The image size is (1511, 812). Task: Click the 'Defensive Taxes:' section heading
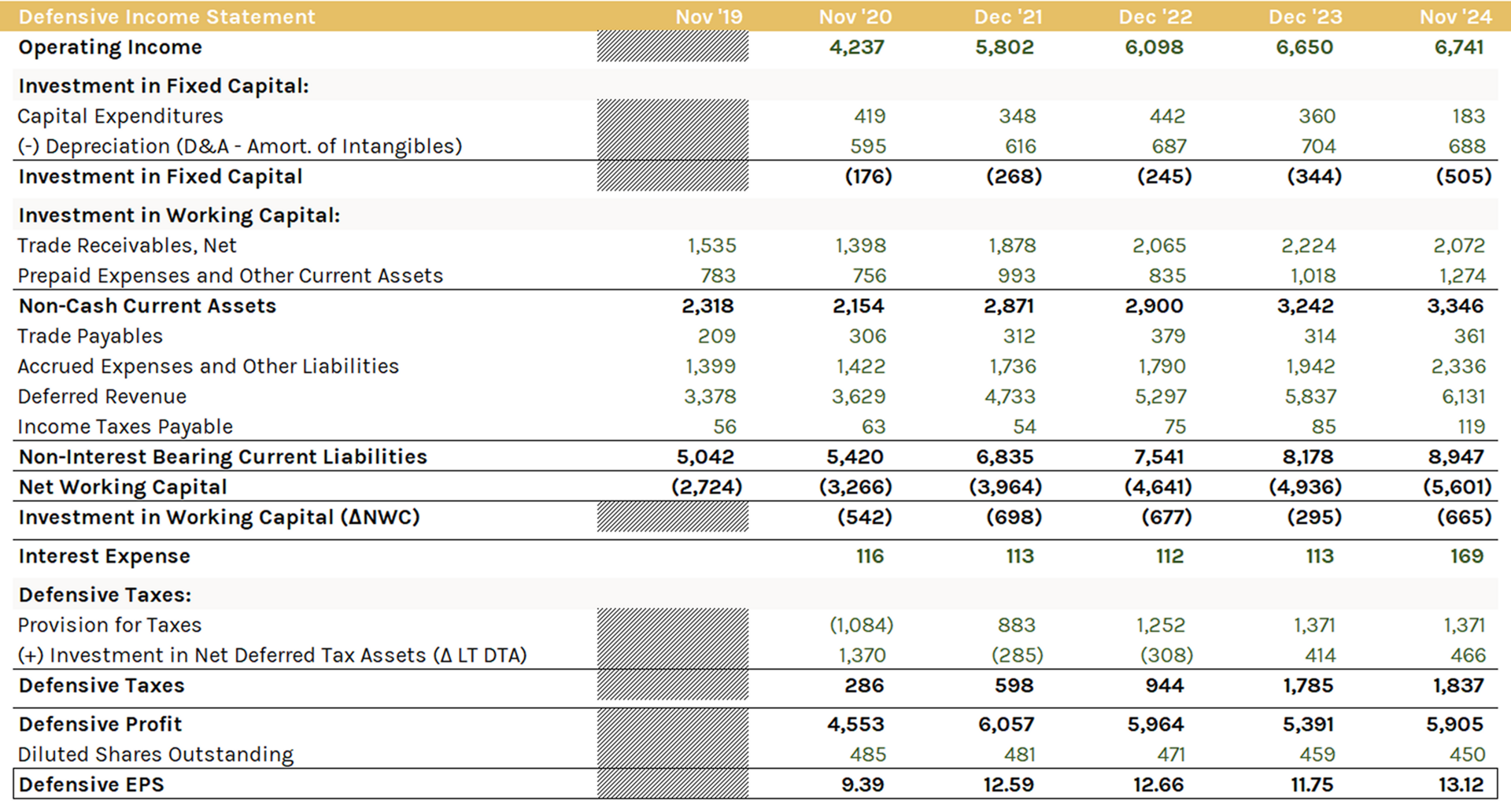pos(105,595)
